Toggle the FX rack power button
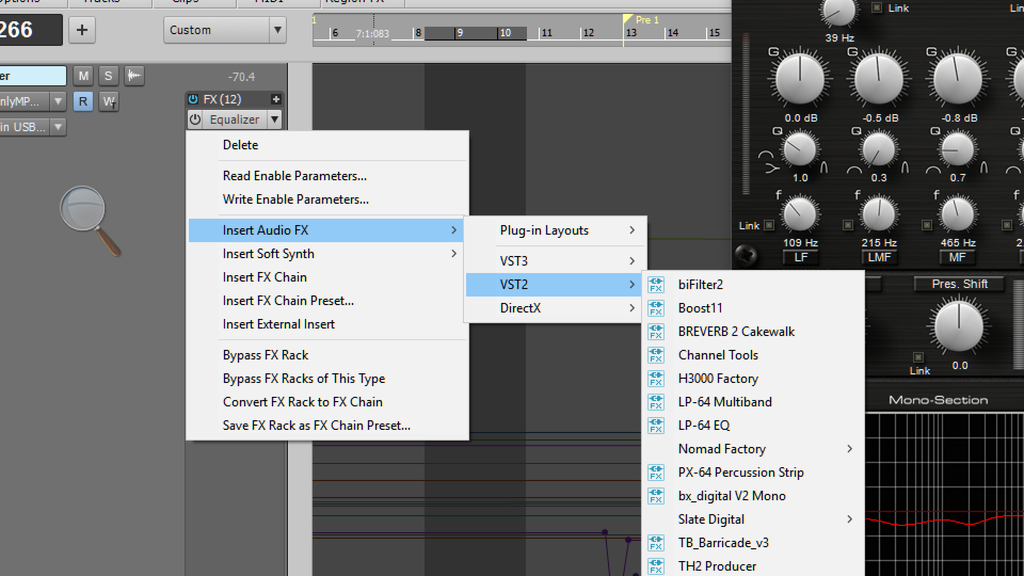 [x=193, y=99]
